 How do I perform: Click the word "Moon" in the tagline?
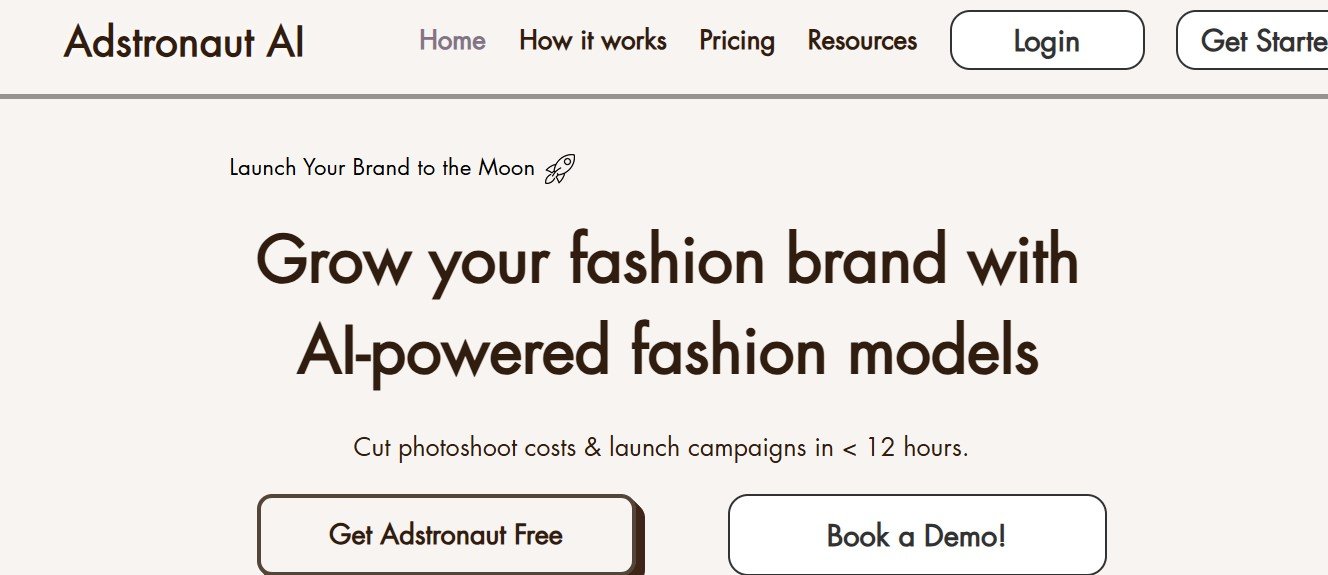506,168
